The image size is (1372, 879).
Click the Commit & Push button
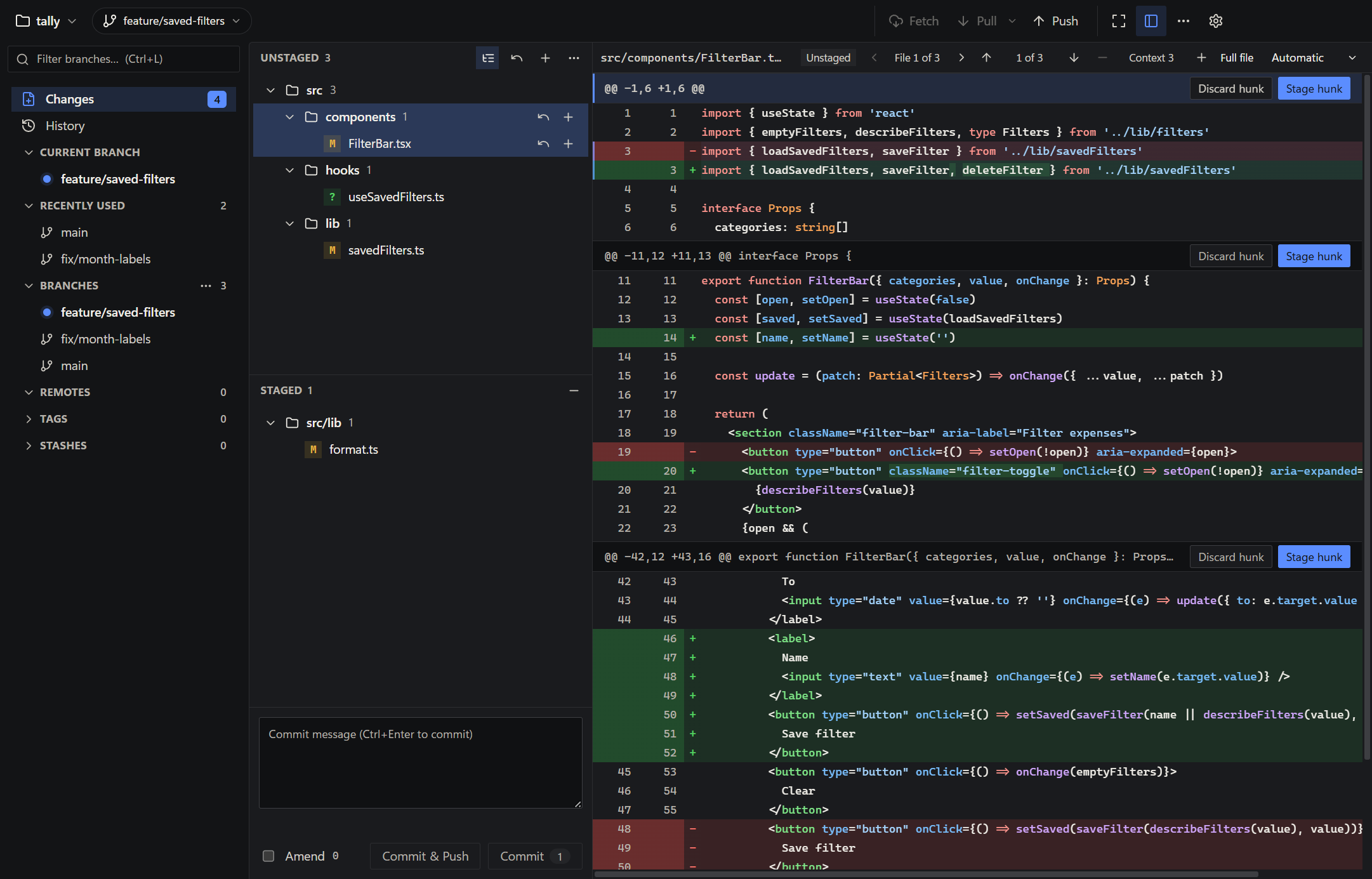425,856
